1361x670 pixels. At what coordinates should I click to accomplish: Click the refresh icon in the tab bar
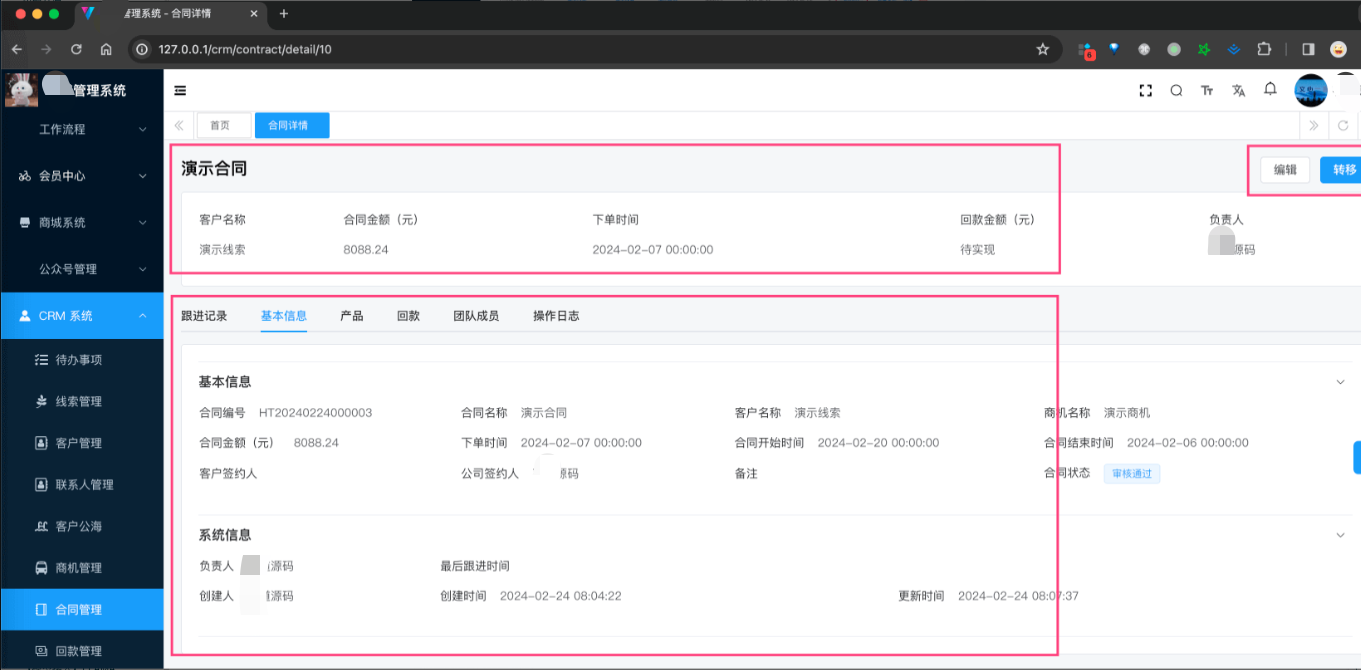pos(1343,125)
